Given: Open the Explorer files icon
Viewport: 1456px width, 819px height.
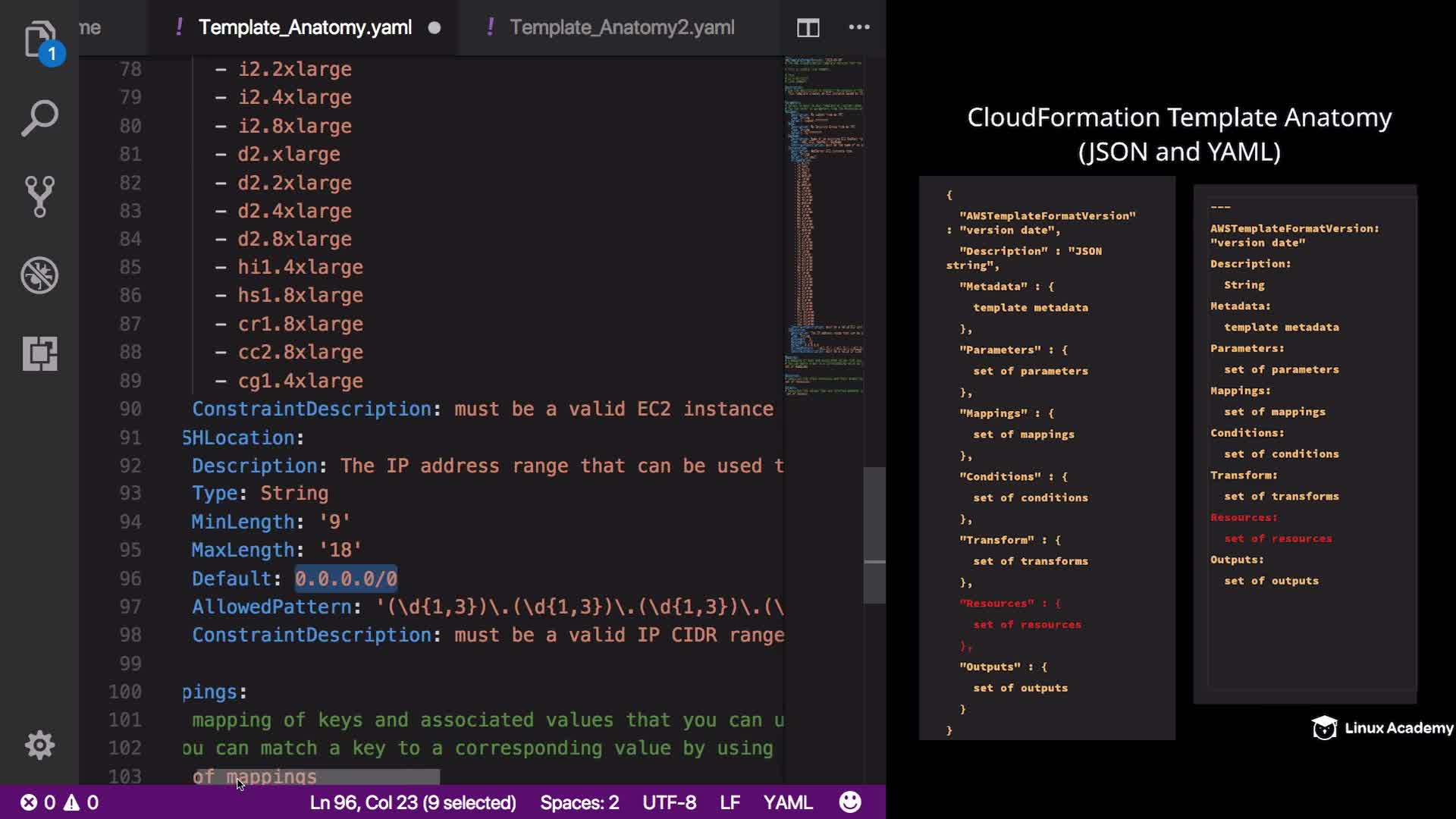Looking at the screenshot, I should (x=39, y=39).
